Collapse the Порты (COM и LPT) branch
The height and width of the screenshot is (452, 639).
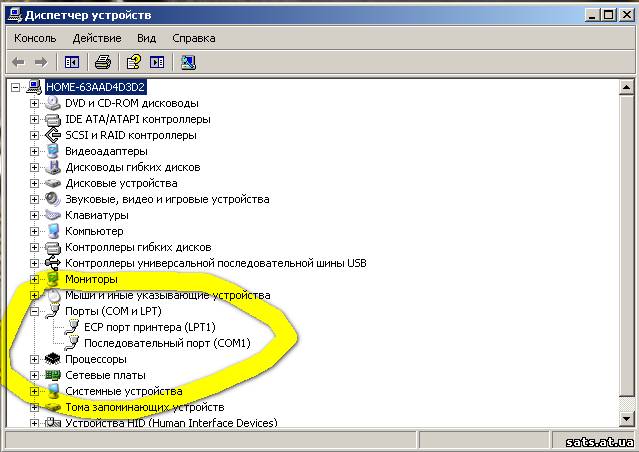coord(34,311)
